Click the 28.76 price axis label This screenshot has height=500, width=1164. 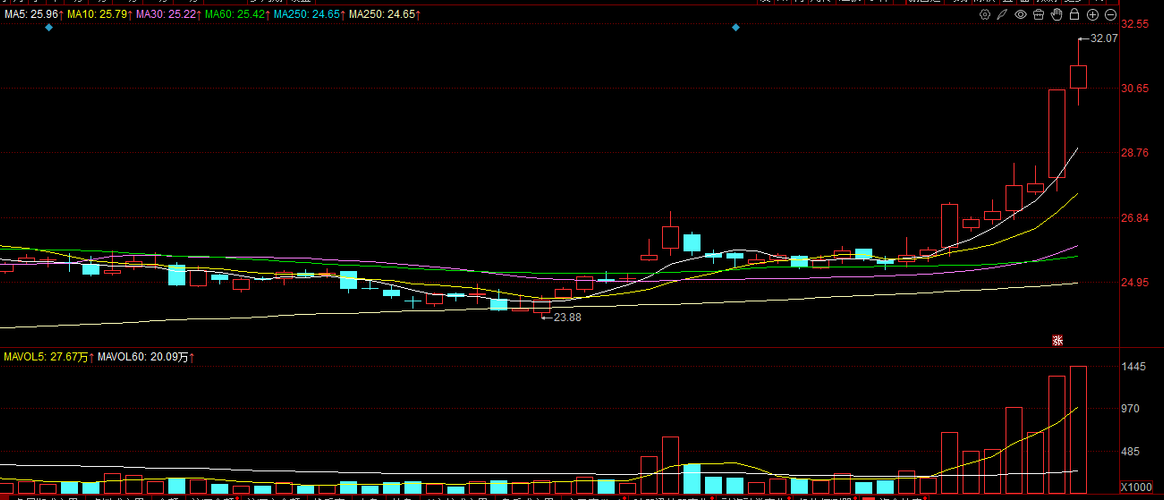[x=1134, y=153]
